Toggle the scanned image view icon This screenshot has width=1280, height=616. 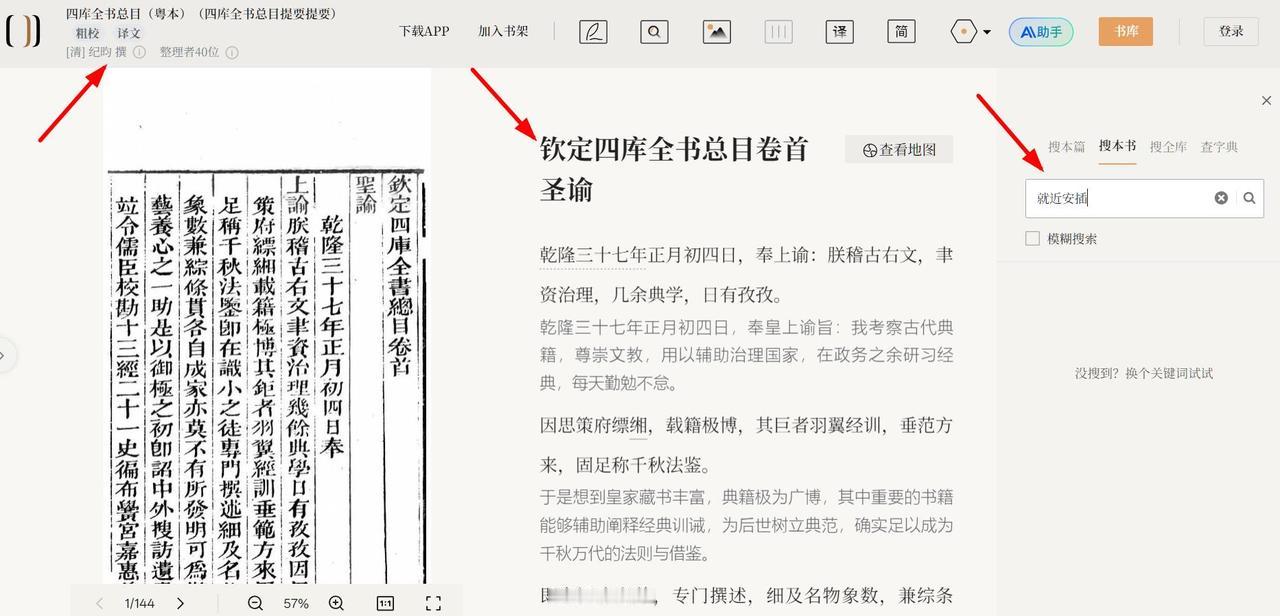coord(716,32)
